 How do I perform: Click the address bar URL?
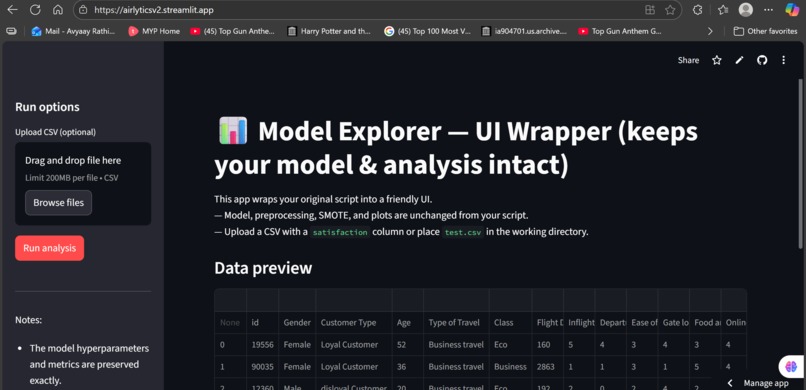154,10
